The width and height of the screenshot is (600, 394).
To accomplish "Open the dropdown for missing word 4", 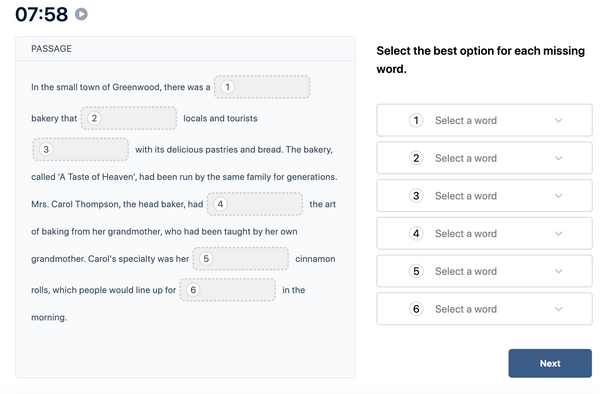I will click(x=484, y=233).
